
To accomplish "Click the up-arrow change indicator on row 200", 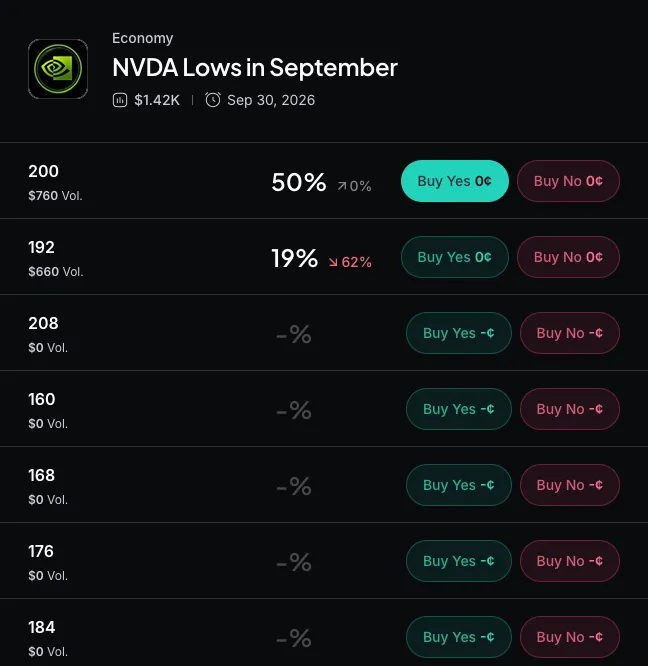I will tap(354, 186).
